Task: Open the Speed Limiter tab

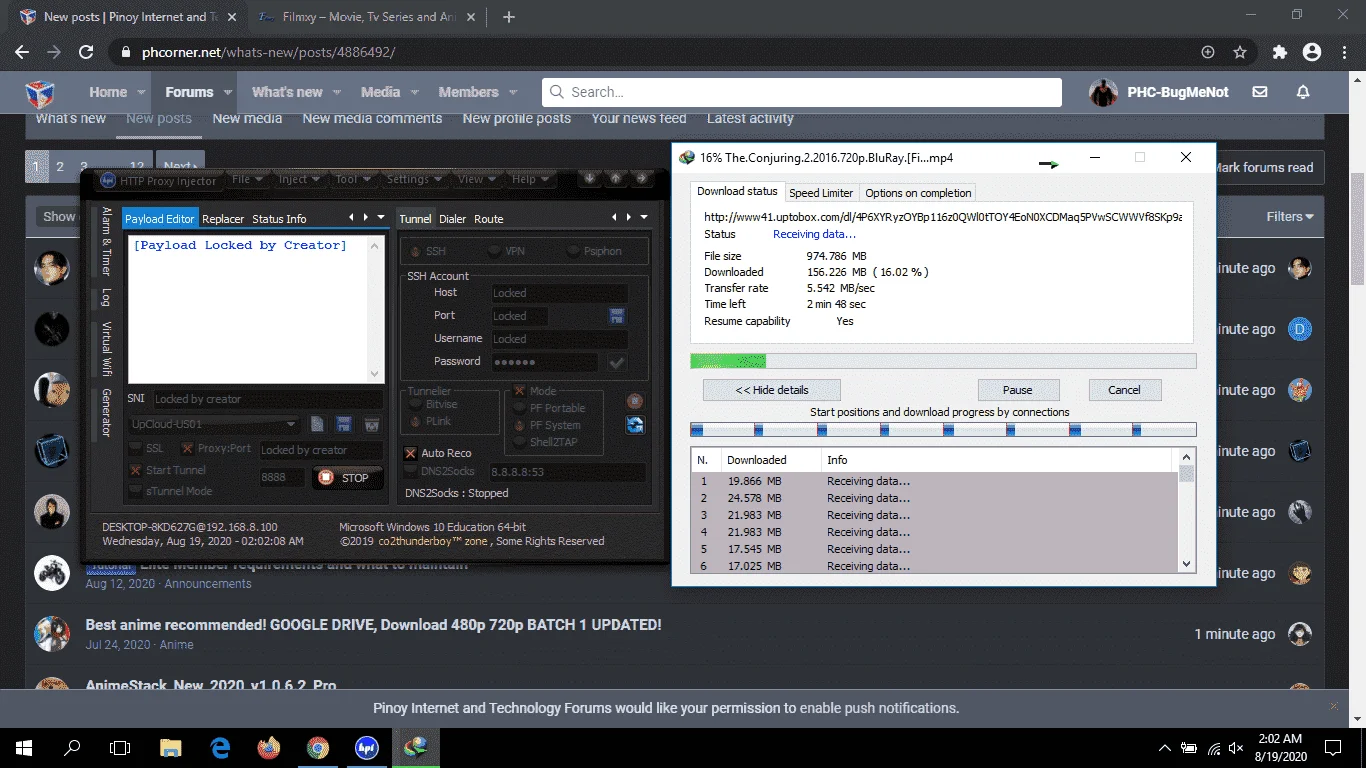Action: [821, 193]
